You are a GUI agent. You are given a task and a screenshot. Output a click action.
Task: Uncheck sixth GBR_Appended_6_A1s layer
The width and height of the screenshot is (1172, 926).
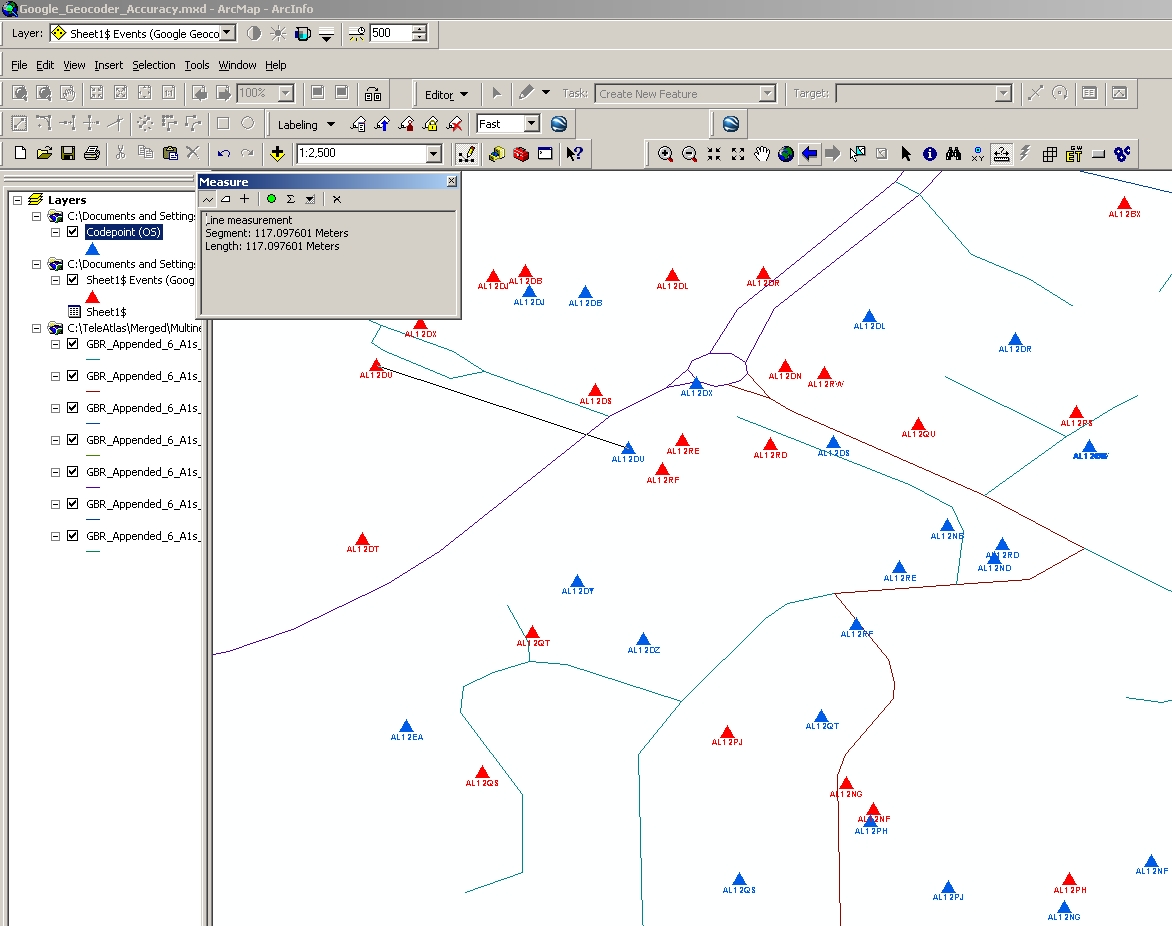(73, 504)
